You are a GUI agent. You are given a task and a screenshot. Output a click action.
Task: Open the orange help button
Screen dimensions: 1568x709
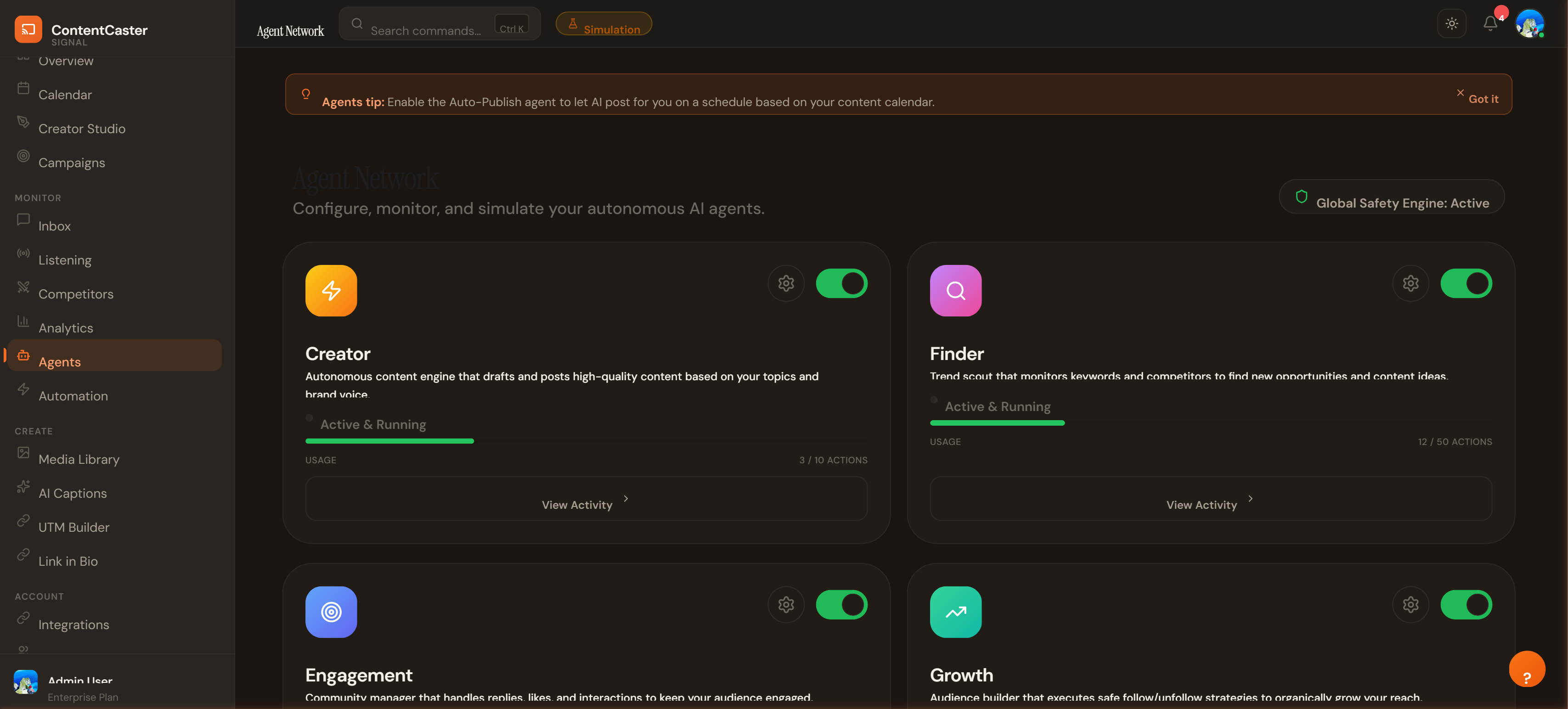1527,669
